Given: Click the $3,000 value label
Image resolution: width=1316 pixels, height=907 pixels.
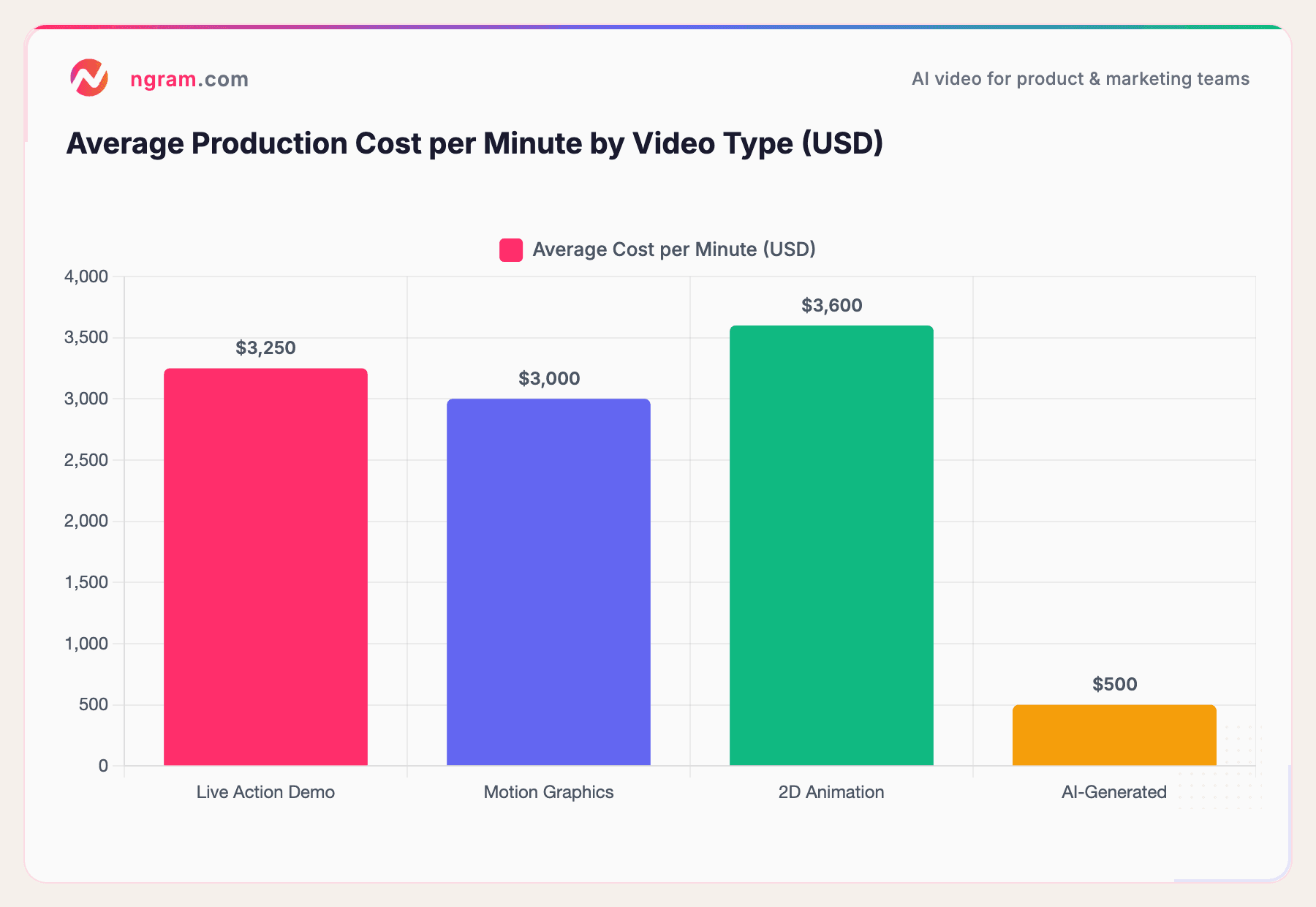Looking at the screenshot, I should [548, 379].
